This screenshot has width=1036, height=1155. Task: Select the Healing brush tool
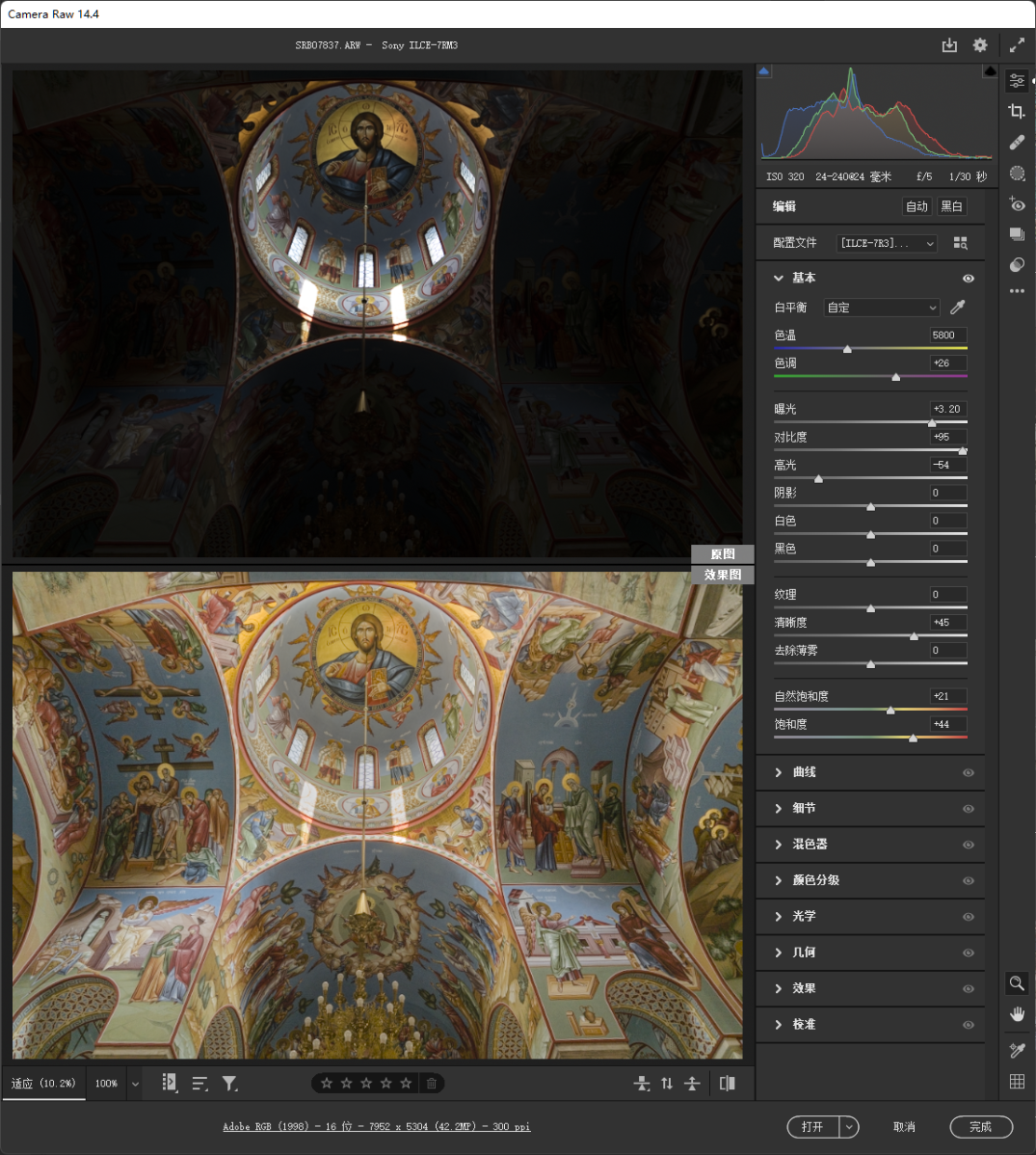[1017, 143]
